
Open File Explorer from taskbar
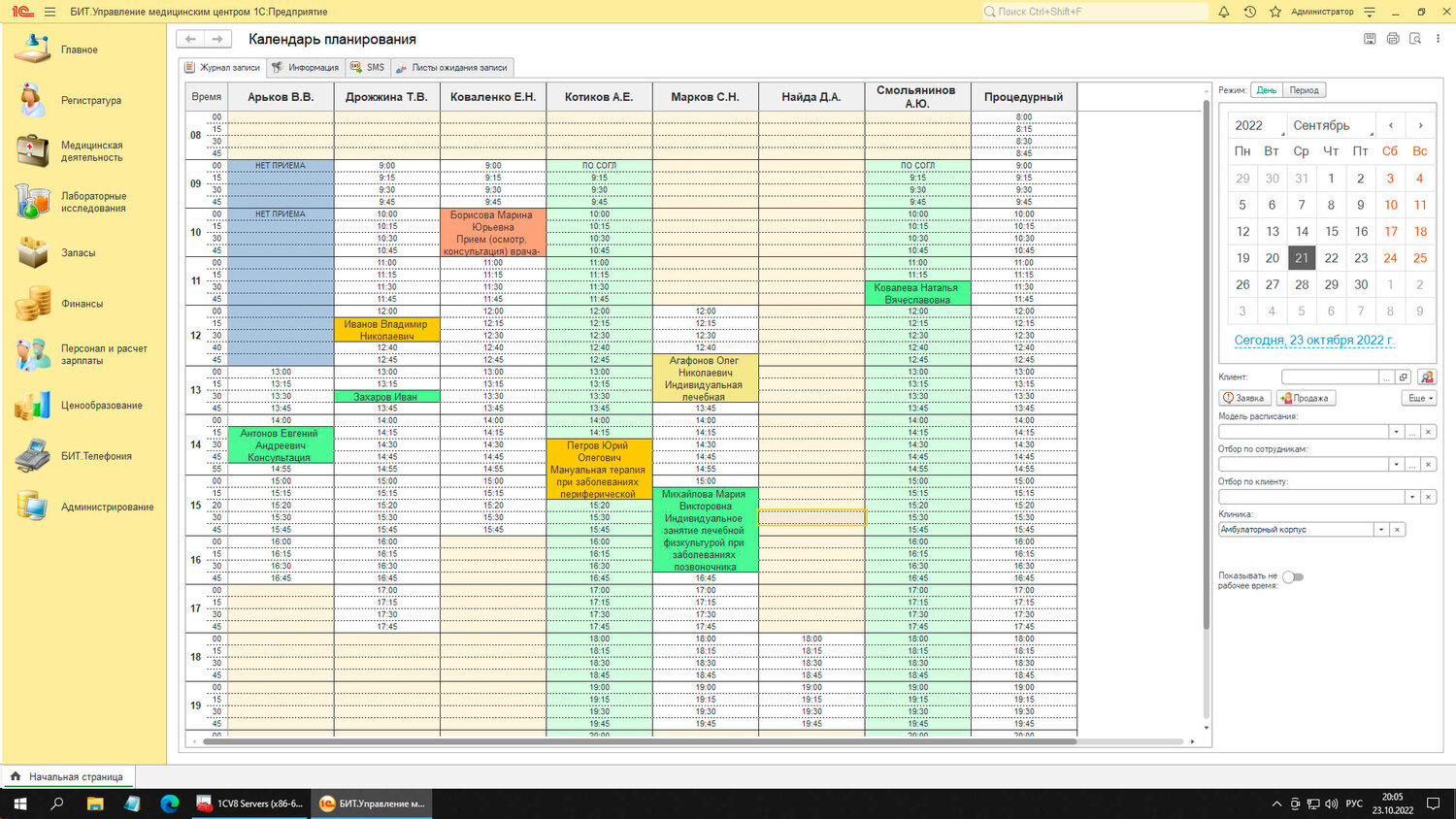[95, 803]
